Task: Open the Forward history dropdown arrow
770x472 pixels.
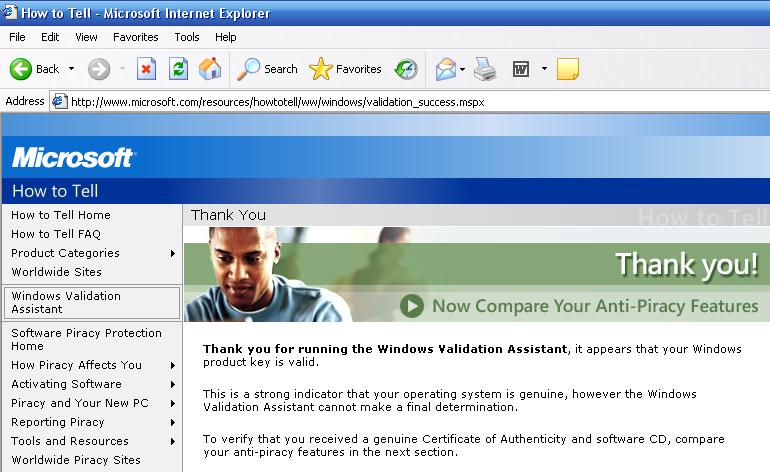Action: (x=122, y=69)
